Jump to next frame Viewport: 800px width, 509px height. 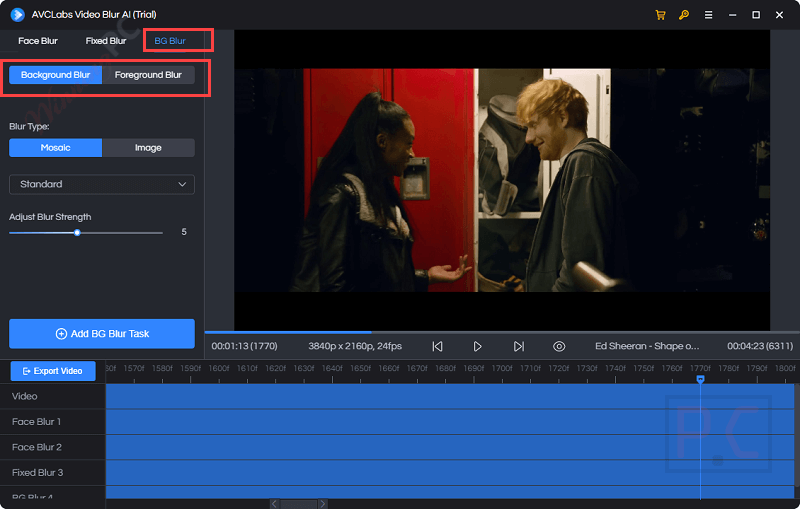tap(518, 346)
